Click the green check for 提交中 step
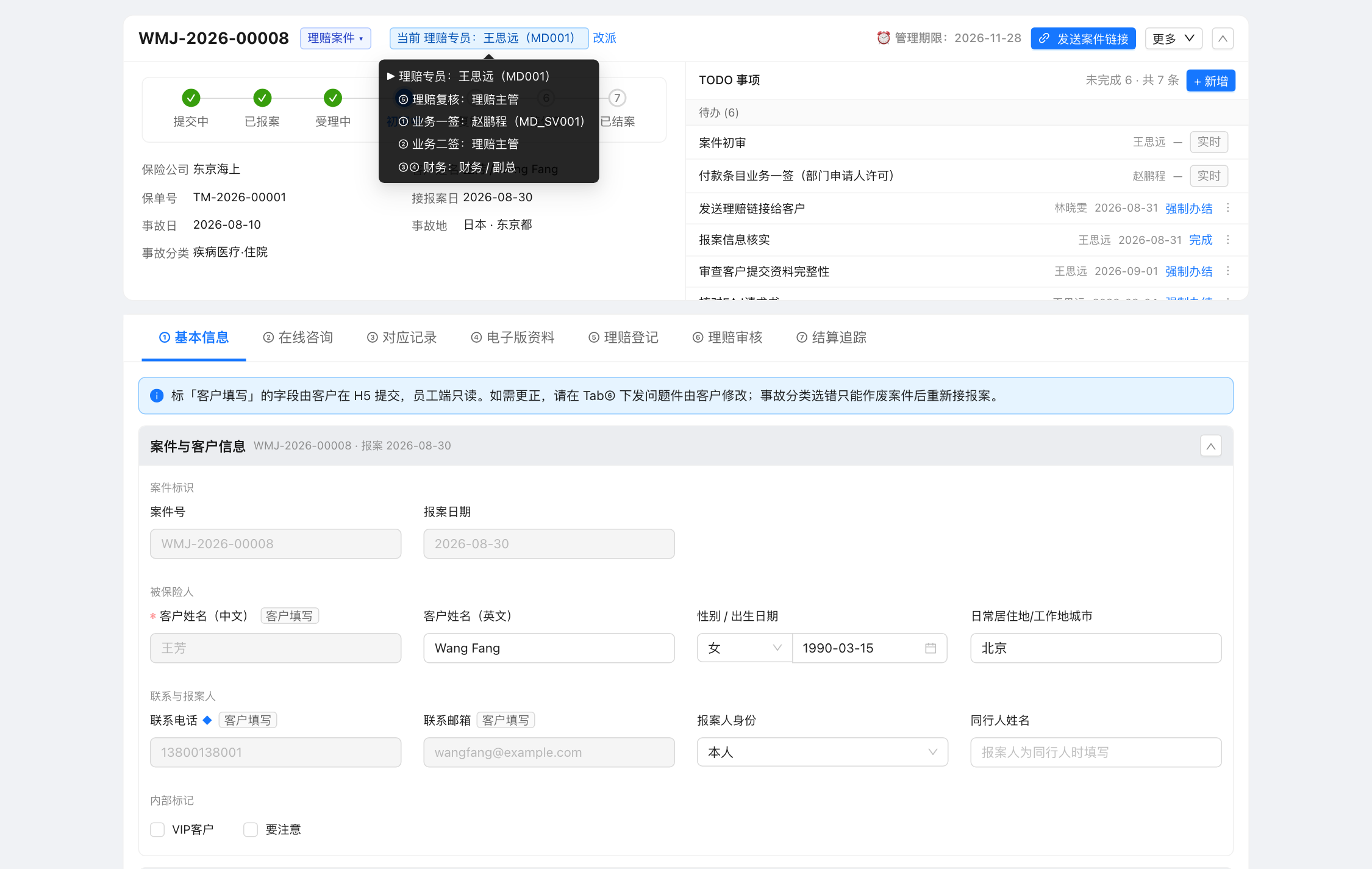 [x=191, y=98]
